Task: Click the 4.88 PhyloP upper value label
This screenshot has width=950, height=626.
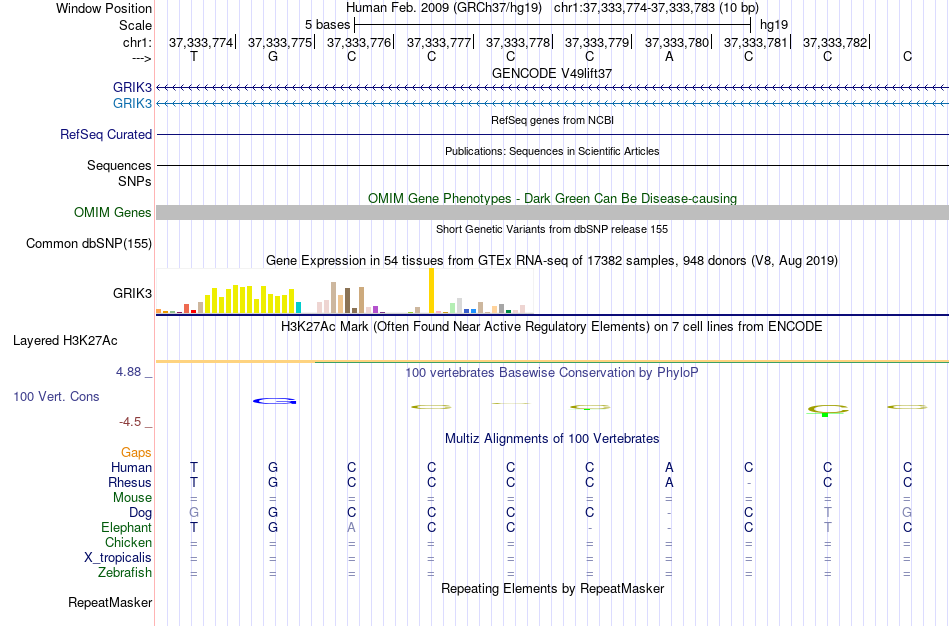Action: pyautogui.click(x=128, y=371)
